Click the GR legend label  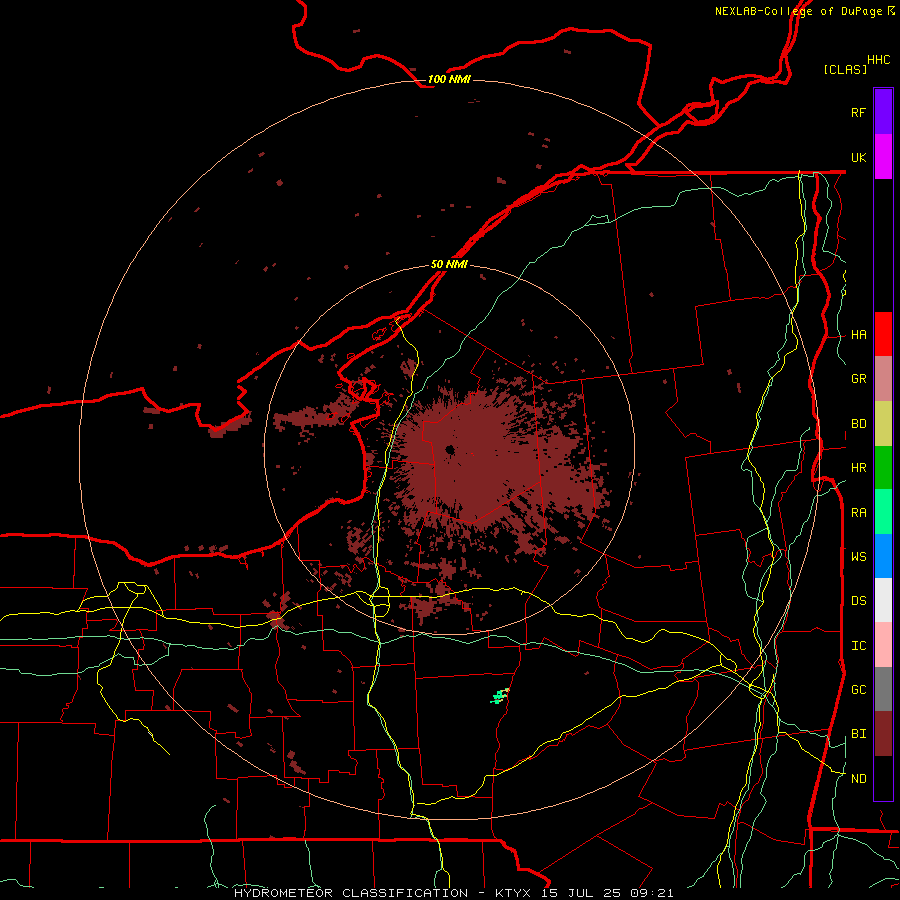point(858,379)
